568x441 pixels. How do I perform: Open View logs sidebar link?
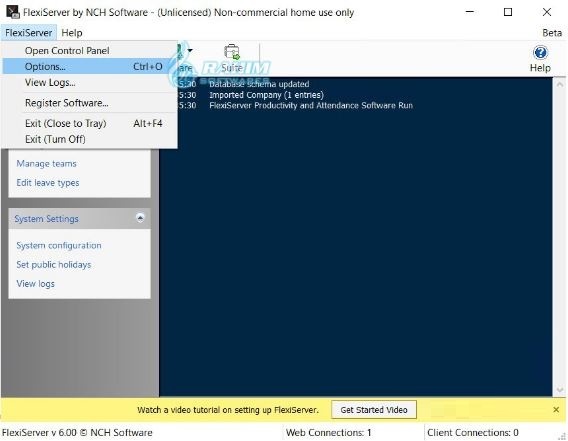[36, 284]
